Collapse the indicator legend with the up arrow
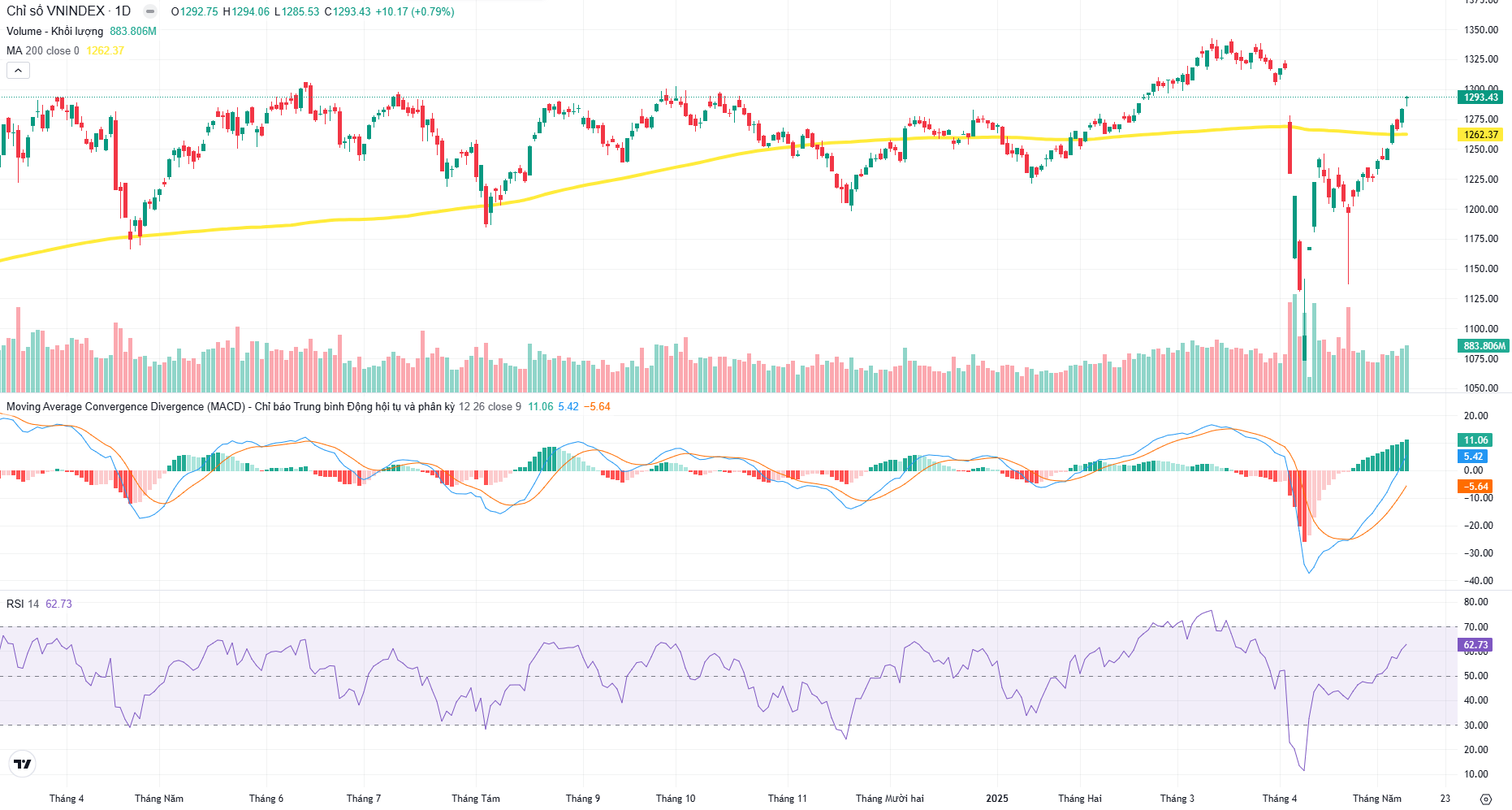This screenshot has height=810, width=1512. pyautogui.click(x=18, y=71)
